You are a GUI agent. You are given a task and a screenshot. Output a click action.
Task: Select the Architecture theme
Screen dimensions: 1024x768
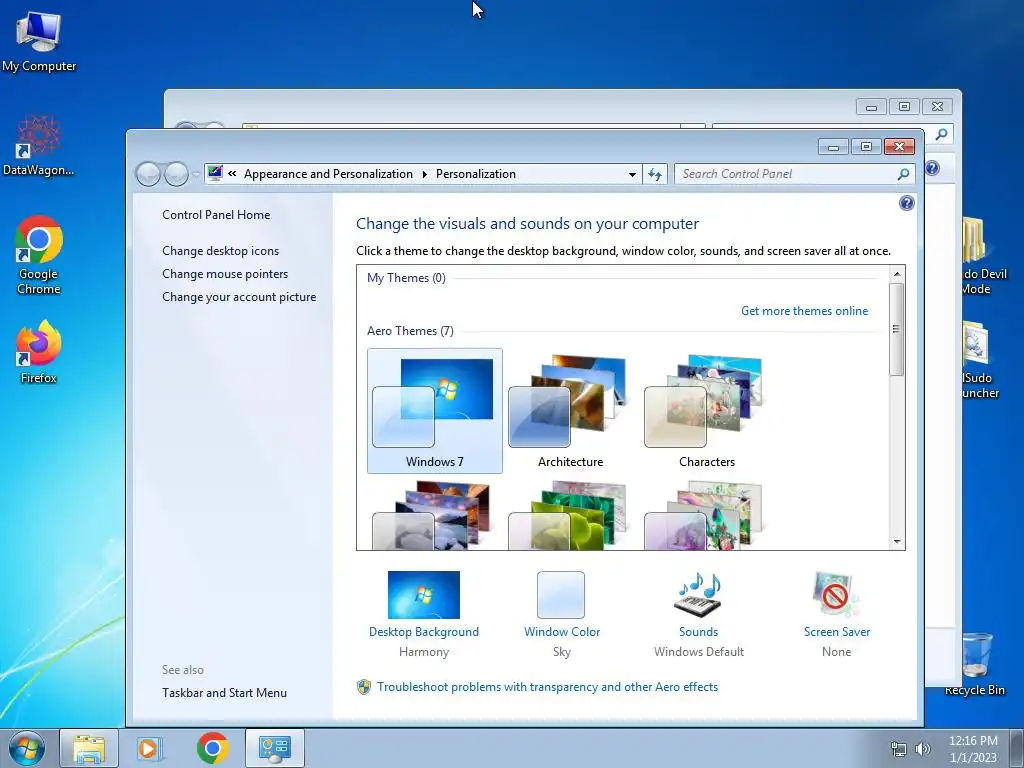[570, 411]
